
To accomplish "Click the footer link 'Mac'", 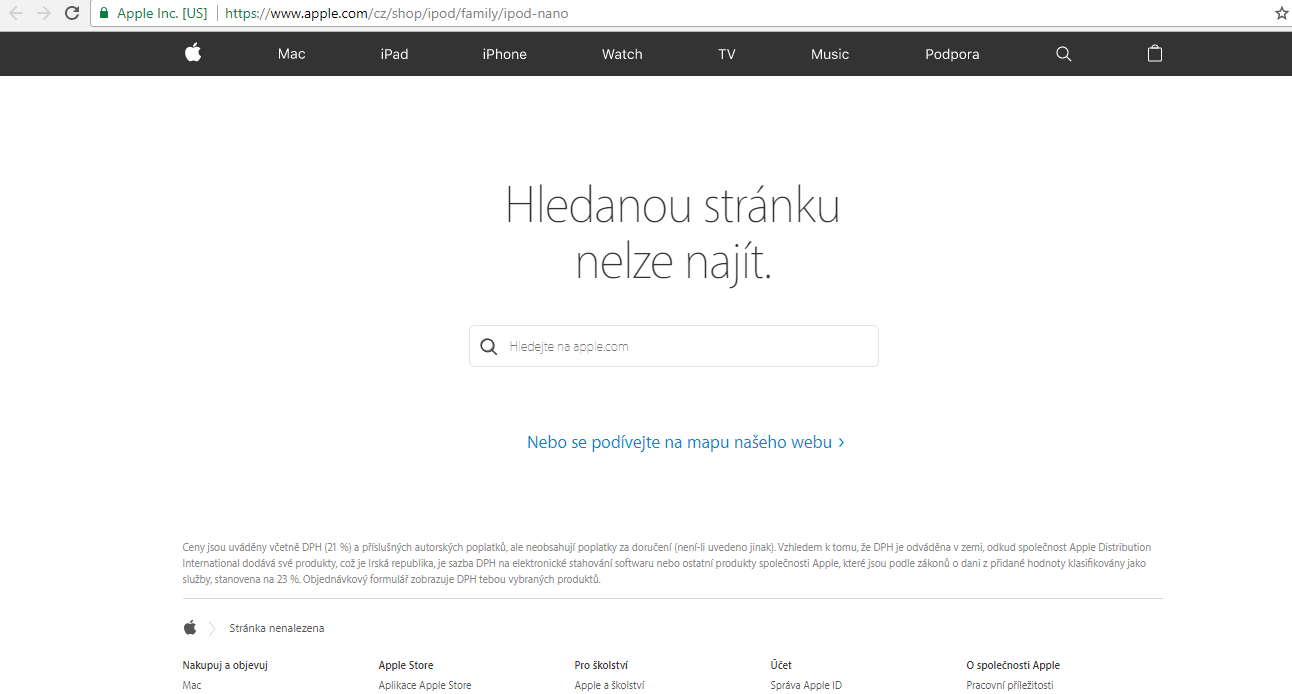I will 192,685.
